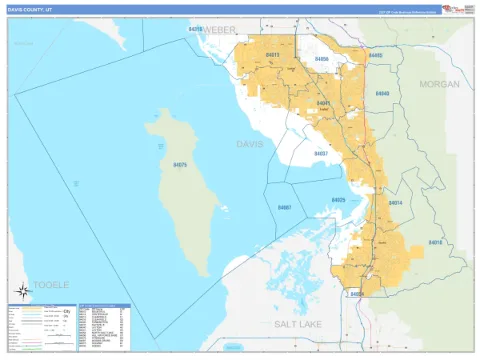Select the WEBER county label
Screen dimensions: 480x360
[x=219, y=30]
